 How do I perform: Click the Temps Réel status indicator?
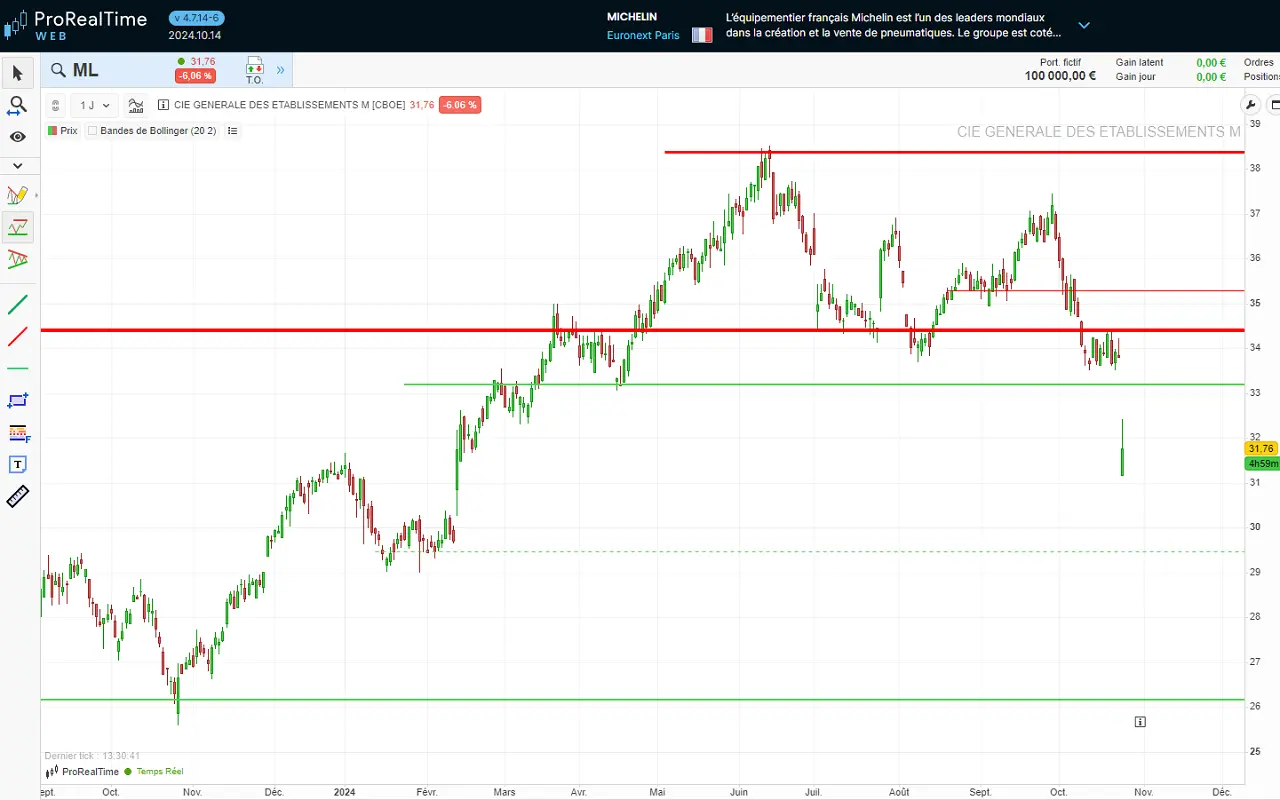pyautogui.click(x=154, y=771)
